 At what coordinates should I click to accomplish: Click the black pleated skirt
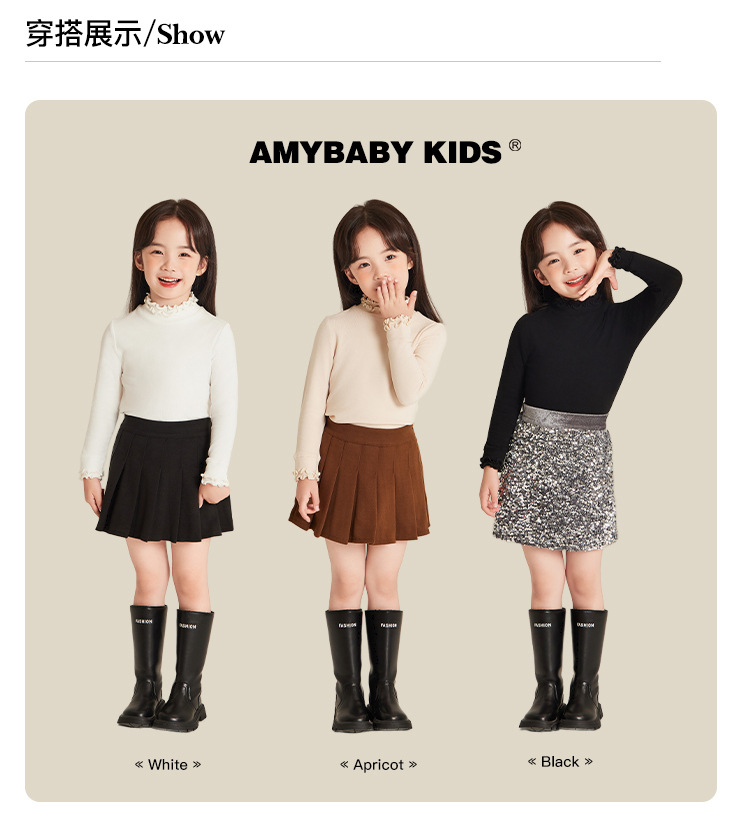click(165, 478)
